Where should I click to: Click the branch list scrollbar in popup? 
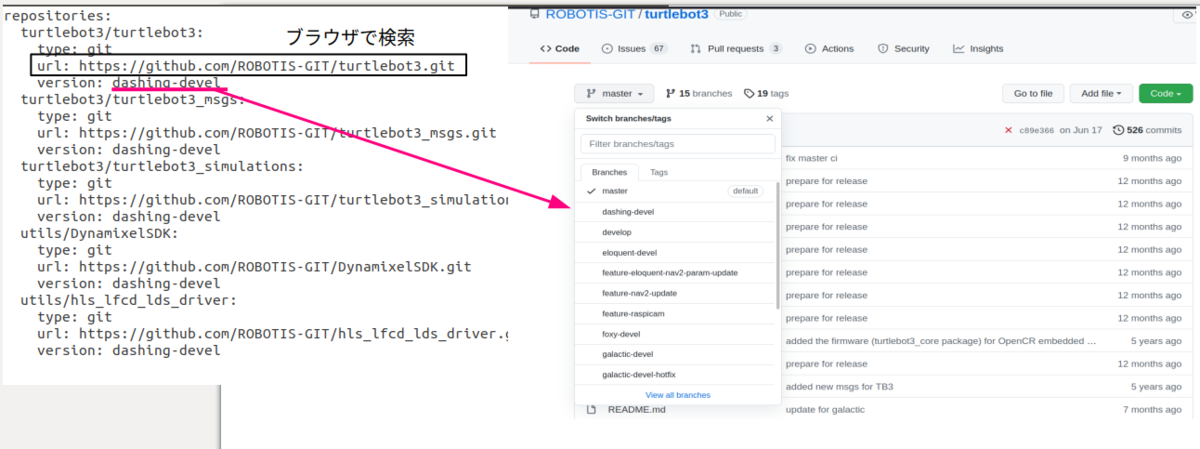pos(778,246)
